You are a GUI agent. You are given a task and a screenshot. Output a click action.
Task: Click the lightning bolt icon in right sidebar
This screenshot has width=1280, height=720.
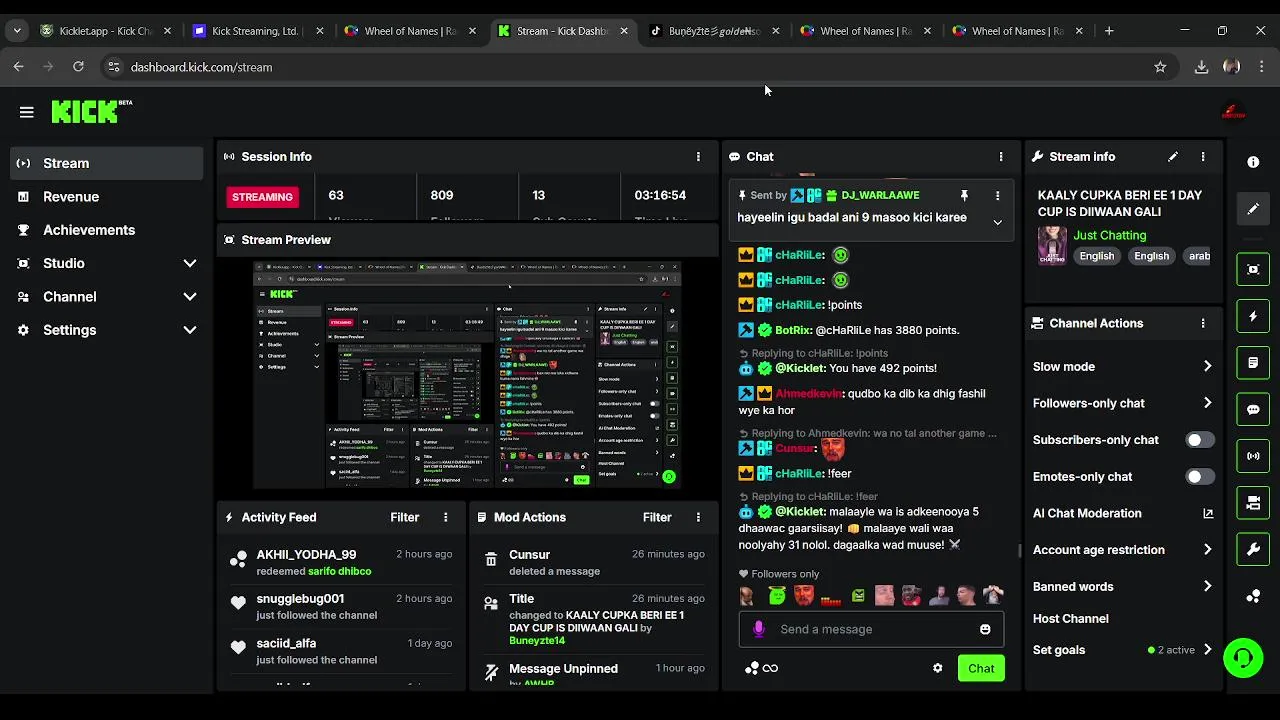(1253, 316)
